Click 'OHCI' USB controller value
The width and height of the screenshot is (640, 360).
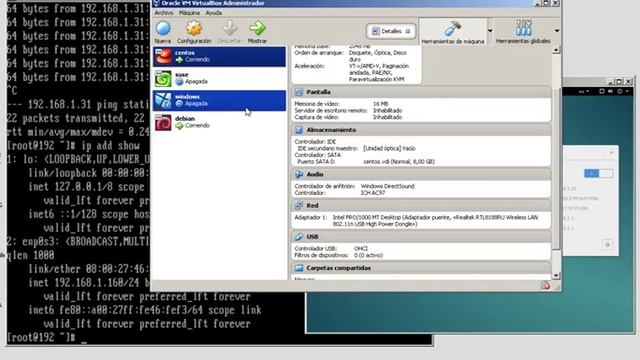[x=360, y=249]
